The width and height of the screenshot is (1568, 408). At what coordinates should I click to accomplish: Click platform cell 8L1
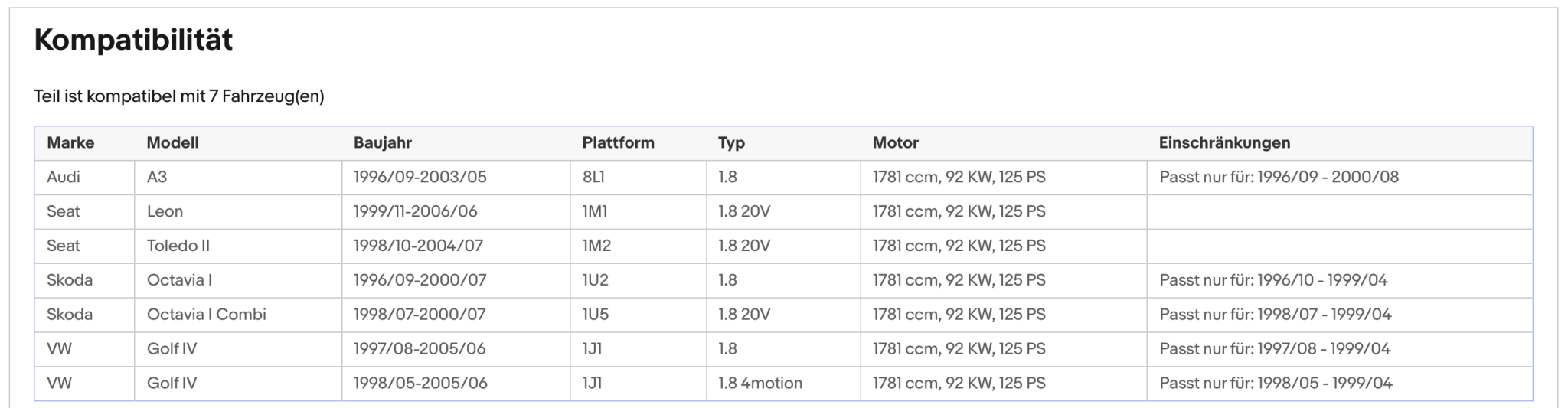click(639, 178)
